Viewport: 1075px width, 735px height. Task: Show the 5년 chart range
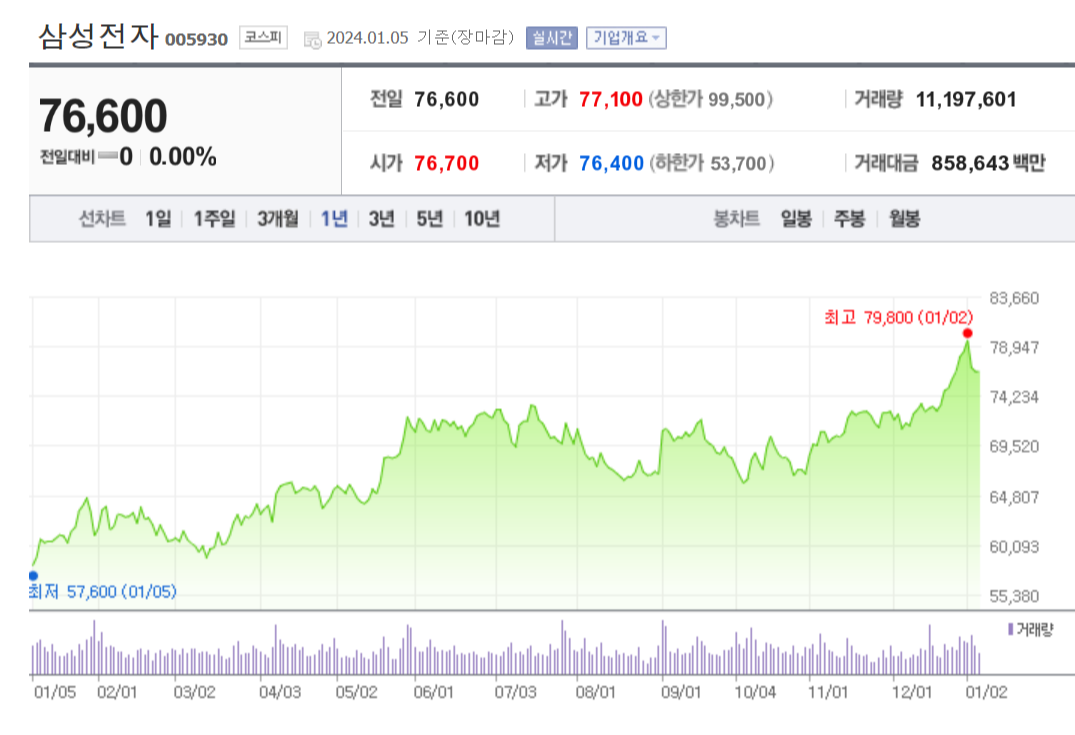click(429, 219)
